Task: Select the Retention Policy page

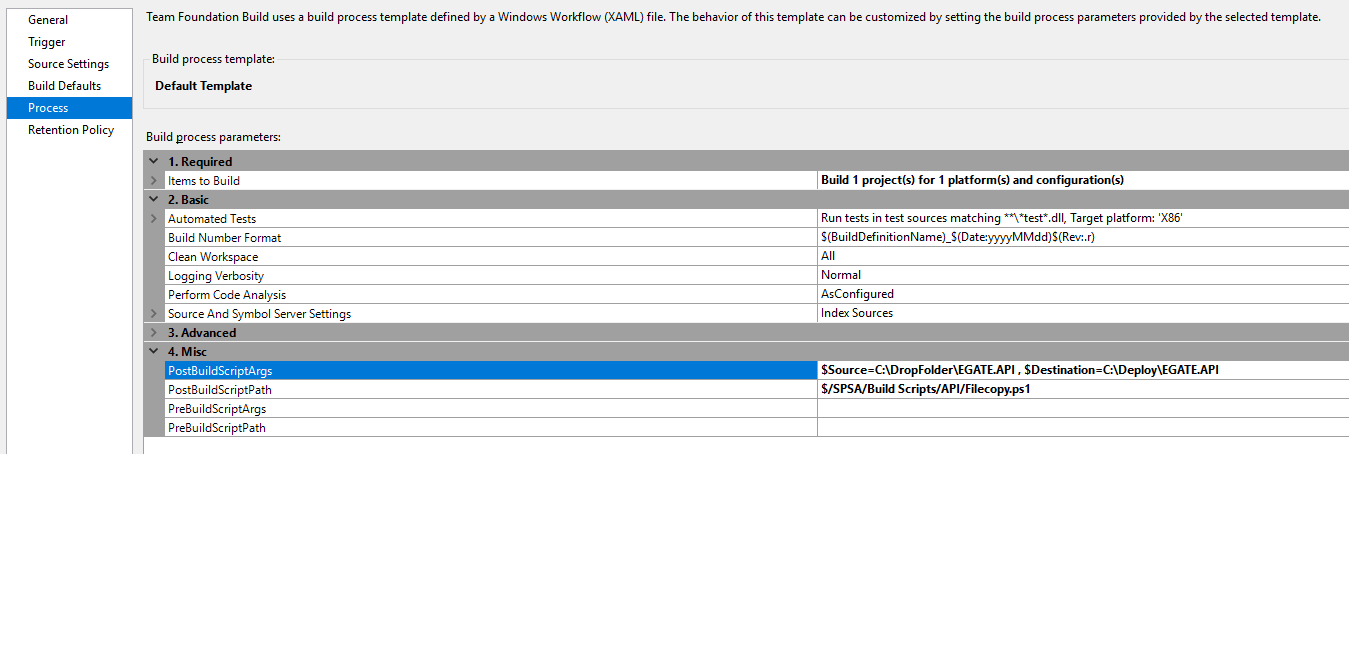Action: [71, 130]
